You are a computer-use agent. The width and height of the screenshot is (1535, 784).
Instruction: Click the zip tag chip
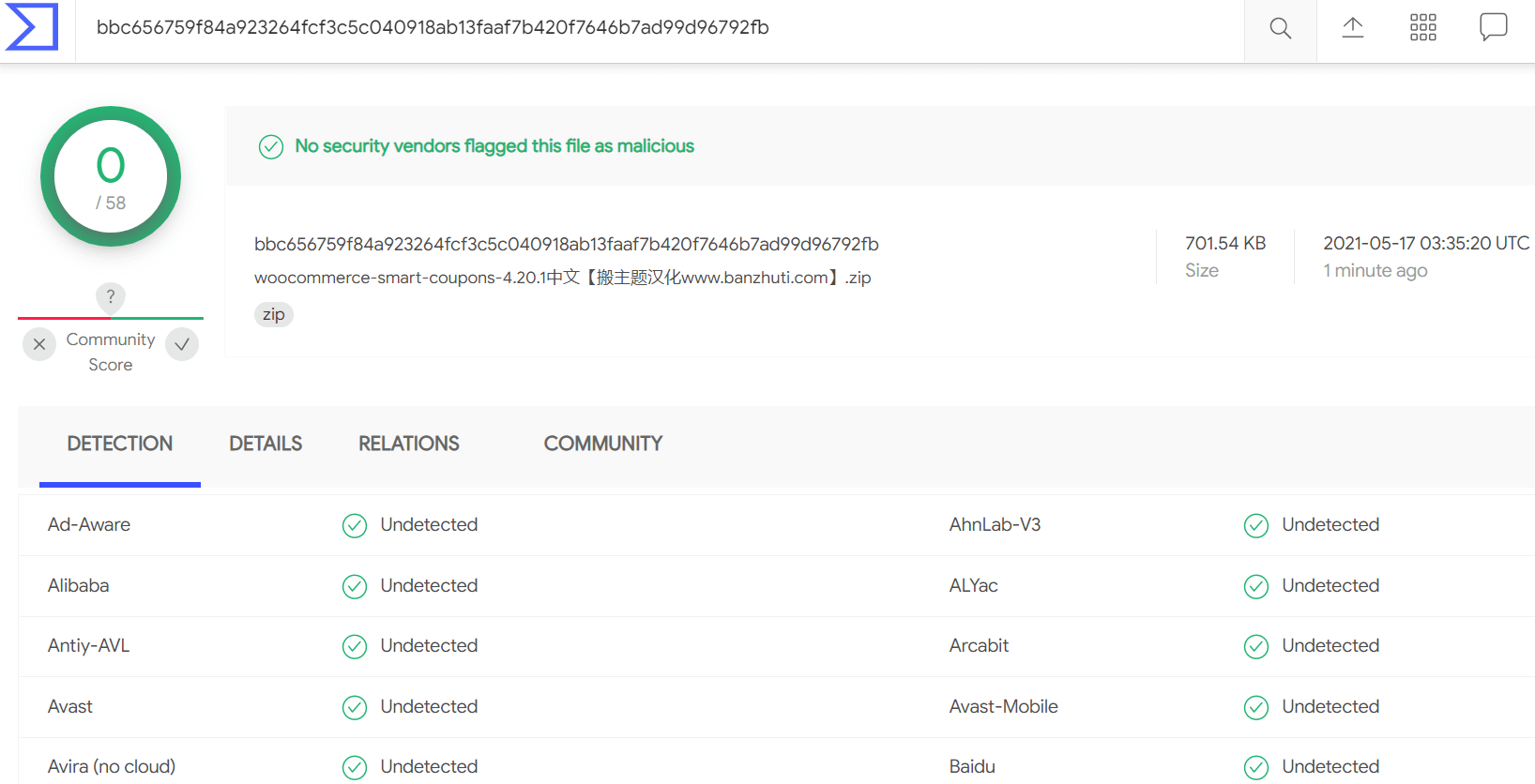(274, 314)
